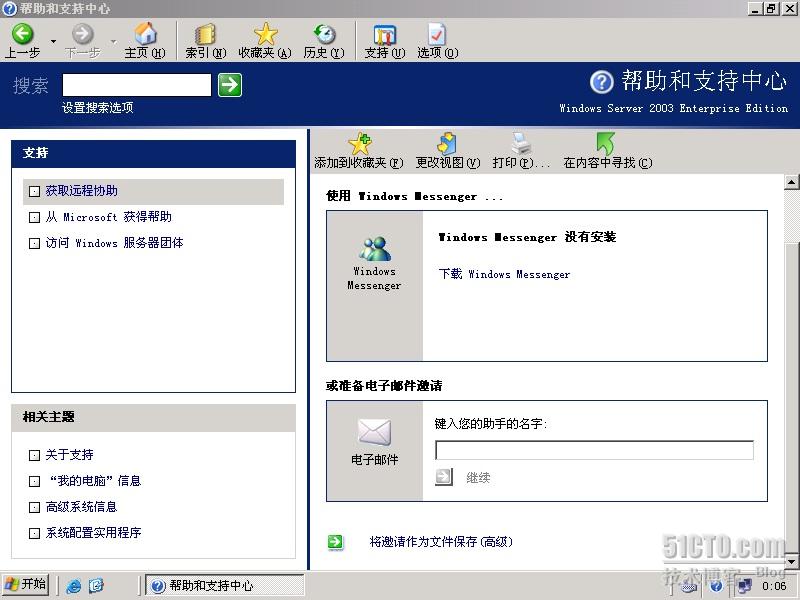Click the 支持 panel header
This screenshot has width=800, height=600.
coord(154,154)
